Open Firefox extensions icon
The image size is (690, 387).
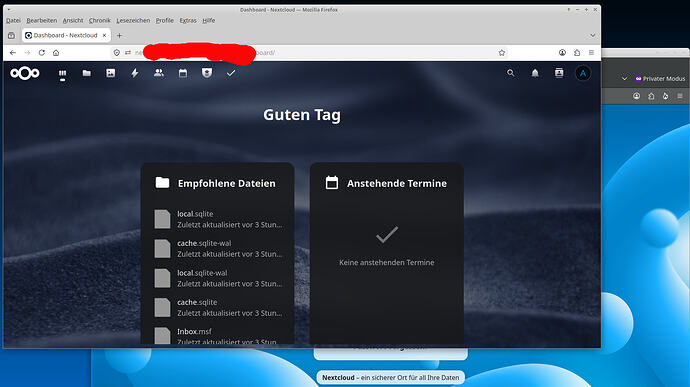coord(577,53)
